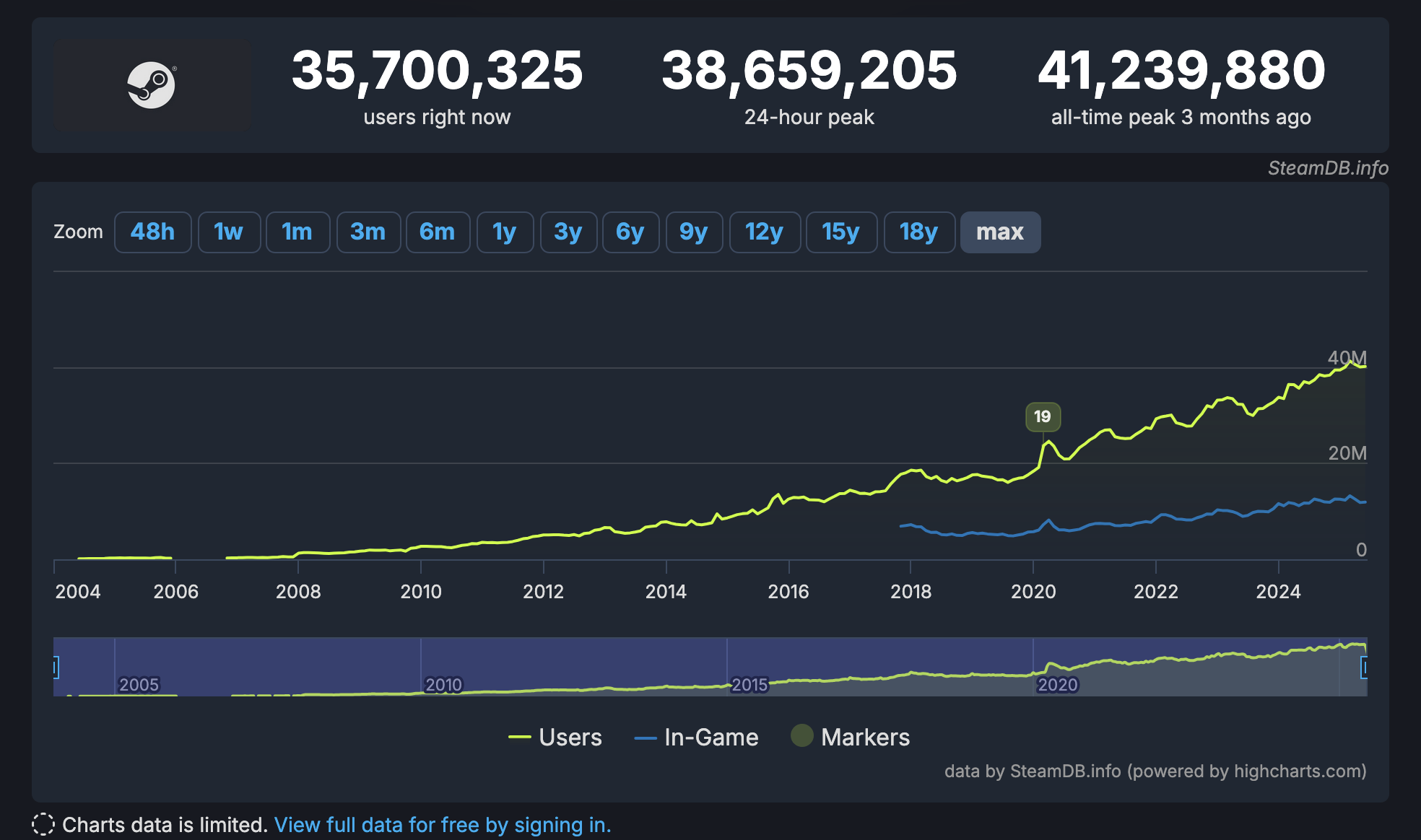The height and width of the screenshot is (840, 1421).
Task: Toggle the Users series in legend
Action: (555, 738)
